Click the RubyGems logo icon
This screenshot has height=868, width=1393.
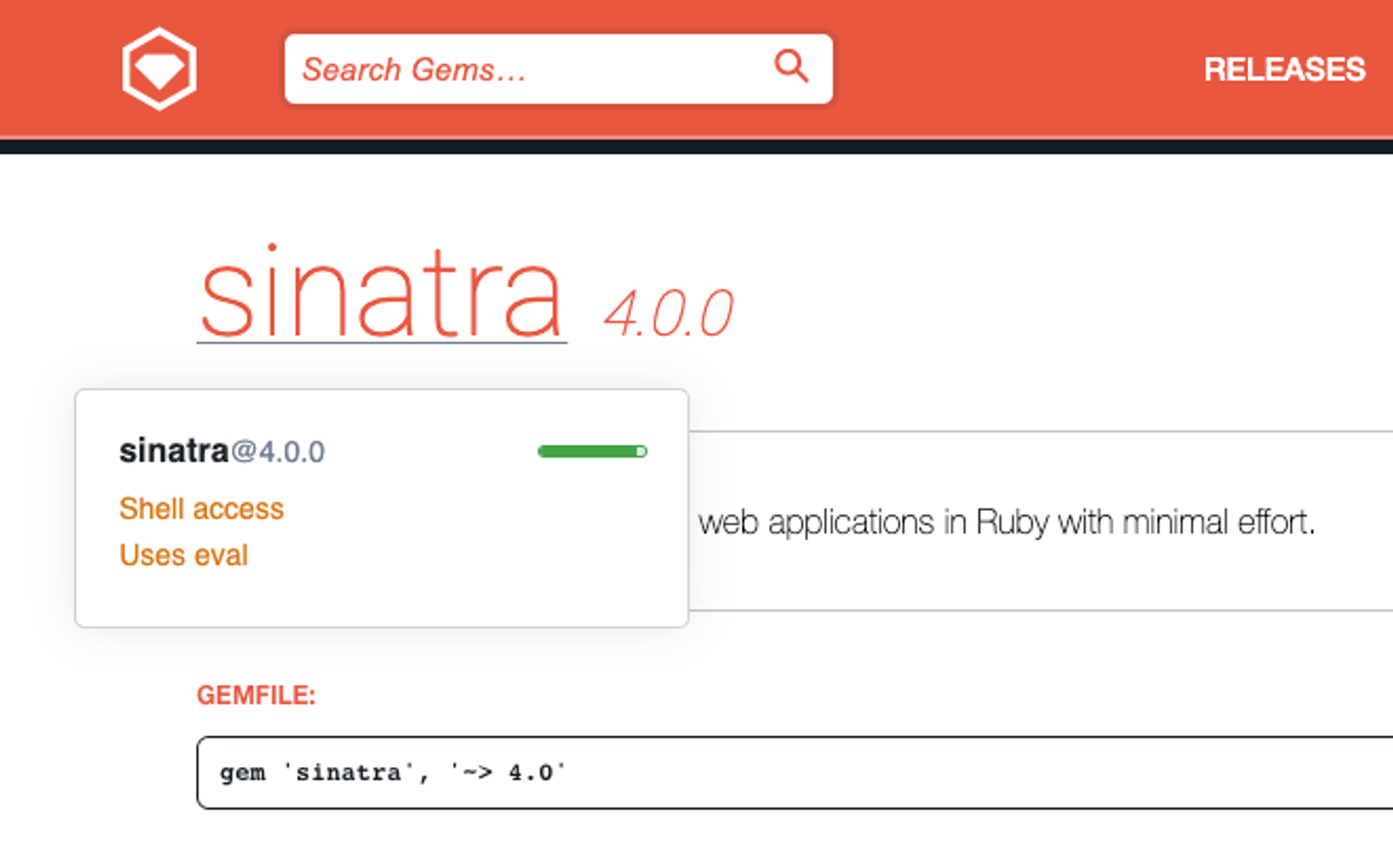pos(159,69)
